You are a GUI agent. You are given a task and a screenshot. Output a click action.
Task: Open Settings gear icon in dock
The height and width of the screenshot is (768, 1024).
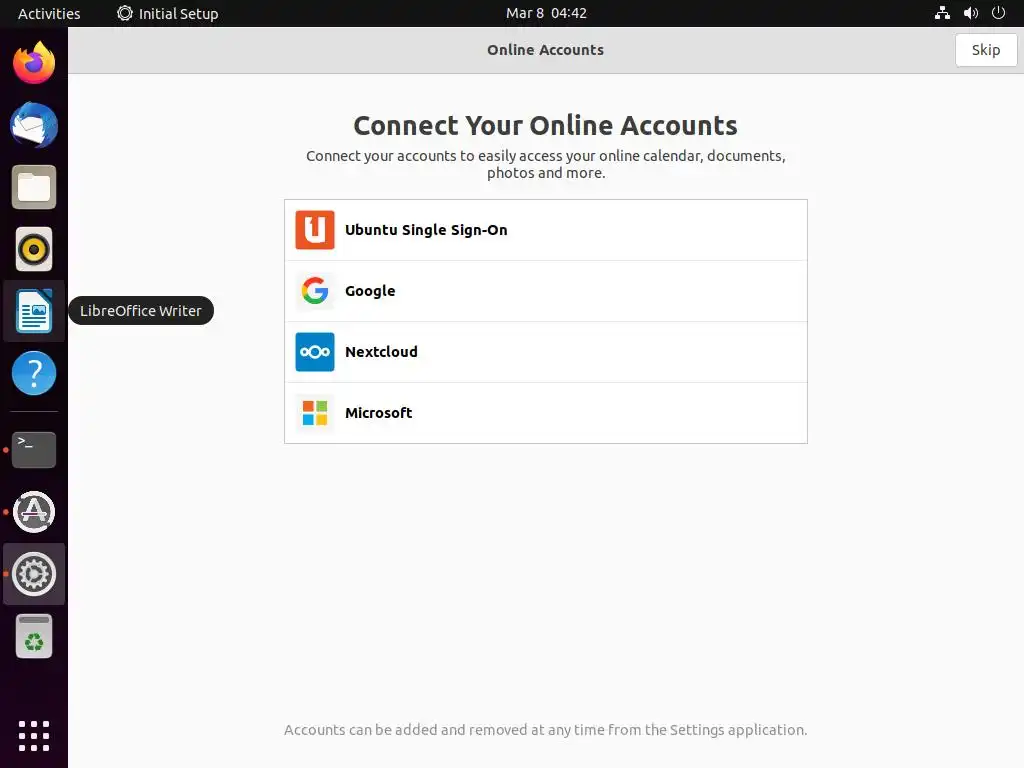pyautogui.click(x=34, y=573)
